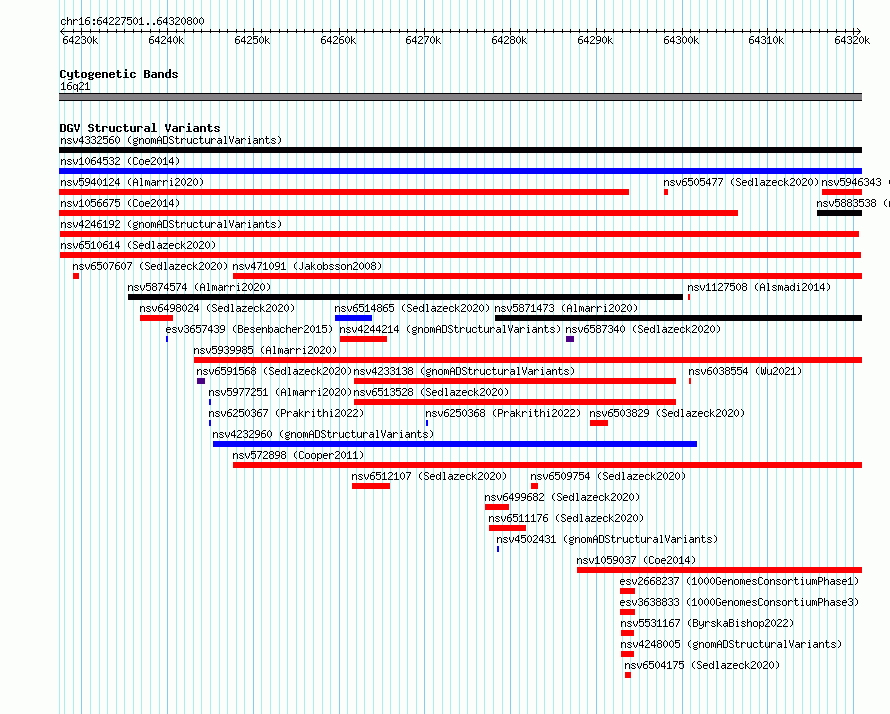Click nsv6587340 (Sedlazeck2020) label
Image resolution: width=890 pixels, height=714 pixels.
pyautogui.click(x=643, y=329)
